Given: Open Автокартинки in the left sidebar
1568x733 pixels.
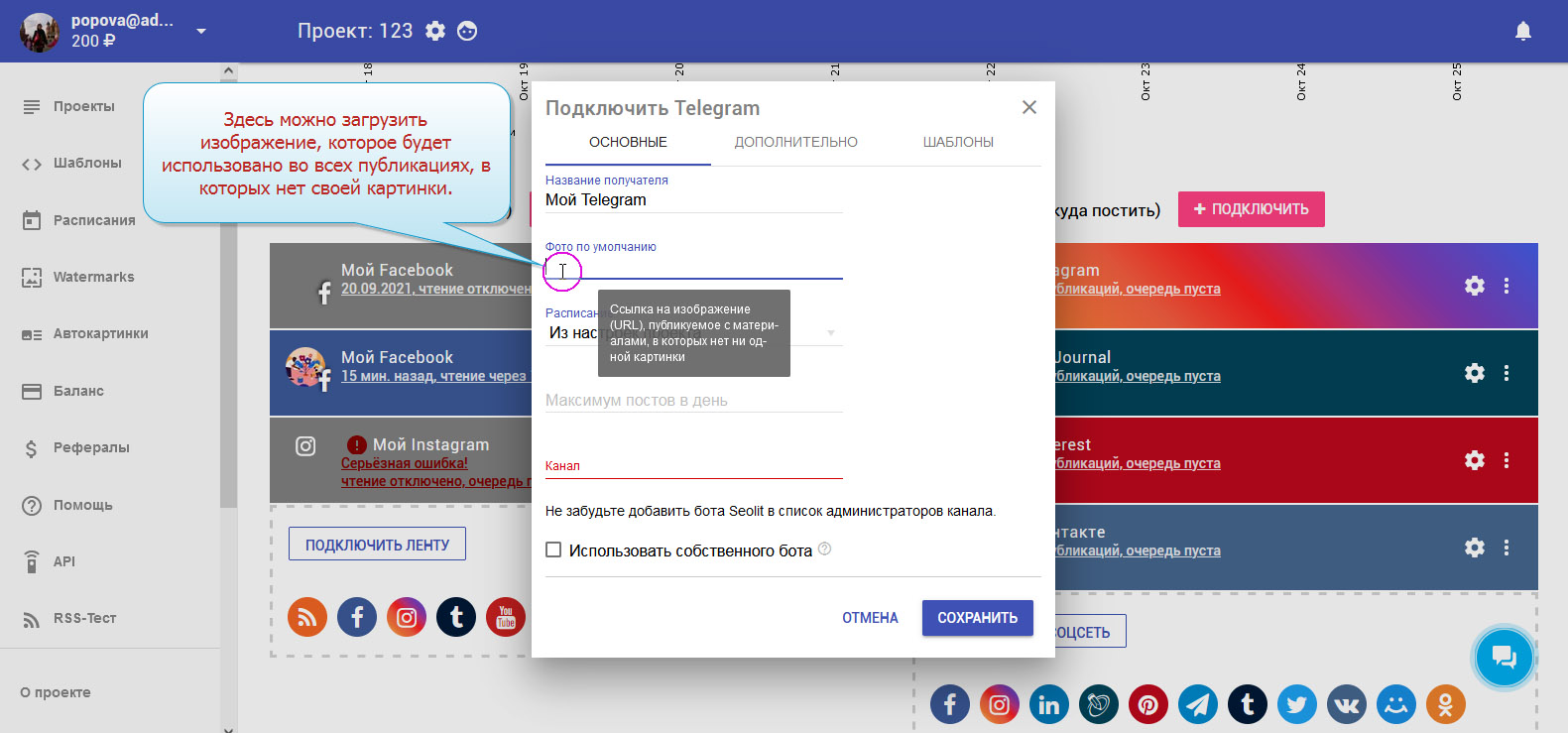Looking at the screenshot, I should [100, 333].
